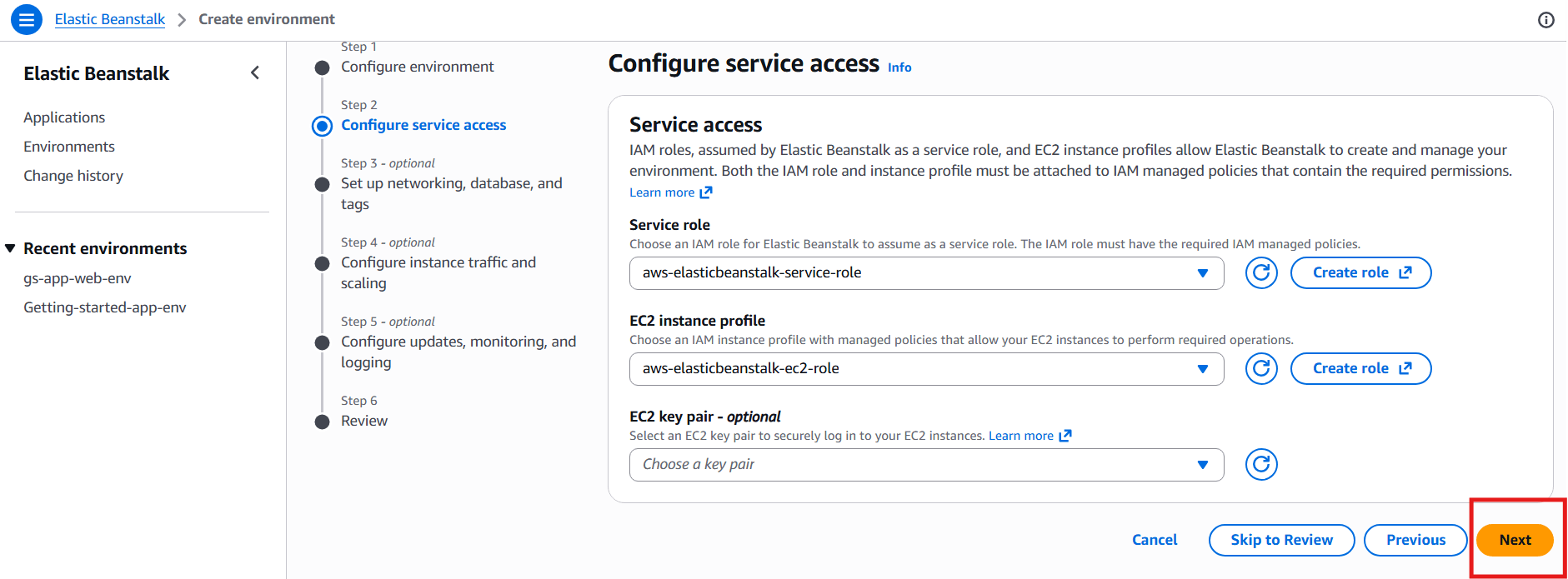Click the external link icon beside key pair Learn more
This screenshot has width=1568, height=579.
click(1065, 436)
